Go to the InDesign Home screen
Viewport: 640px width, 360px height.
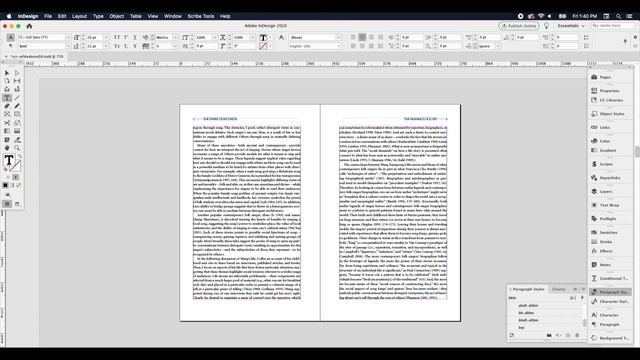(29, 26)
